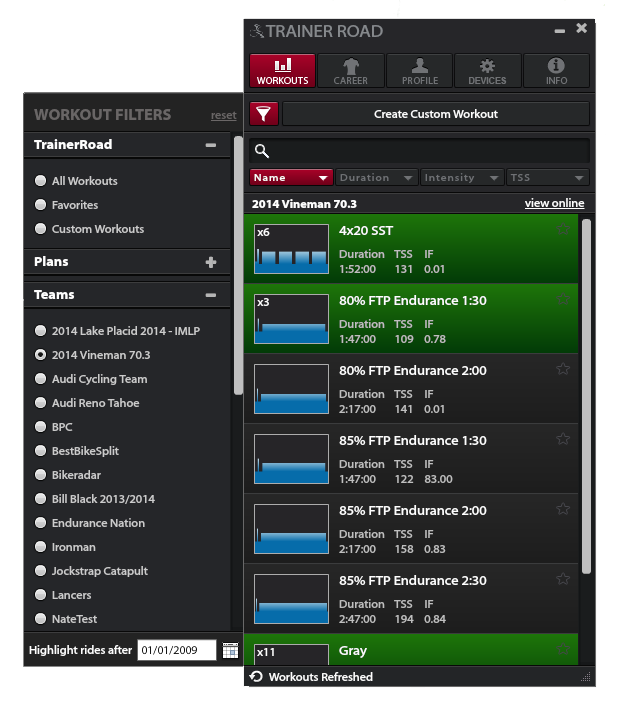Click the workout search field
Screen dimensions: 621x704
coord(419,151)
